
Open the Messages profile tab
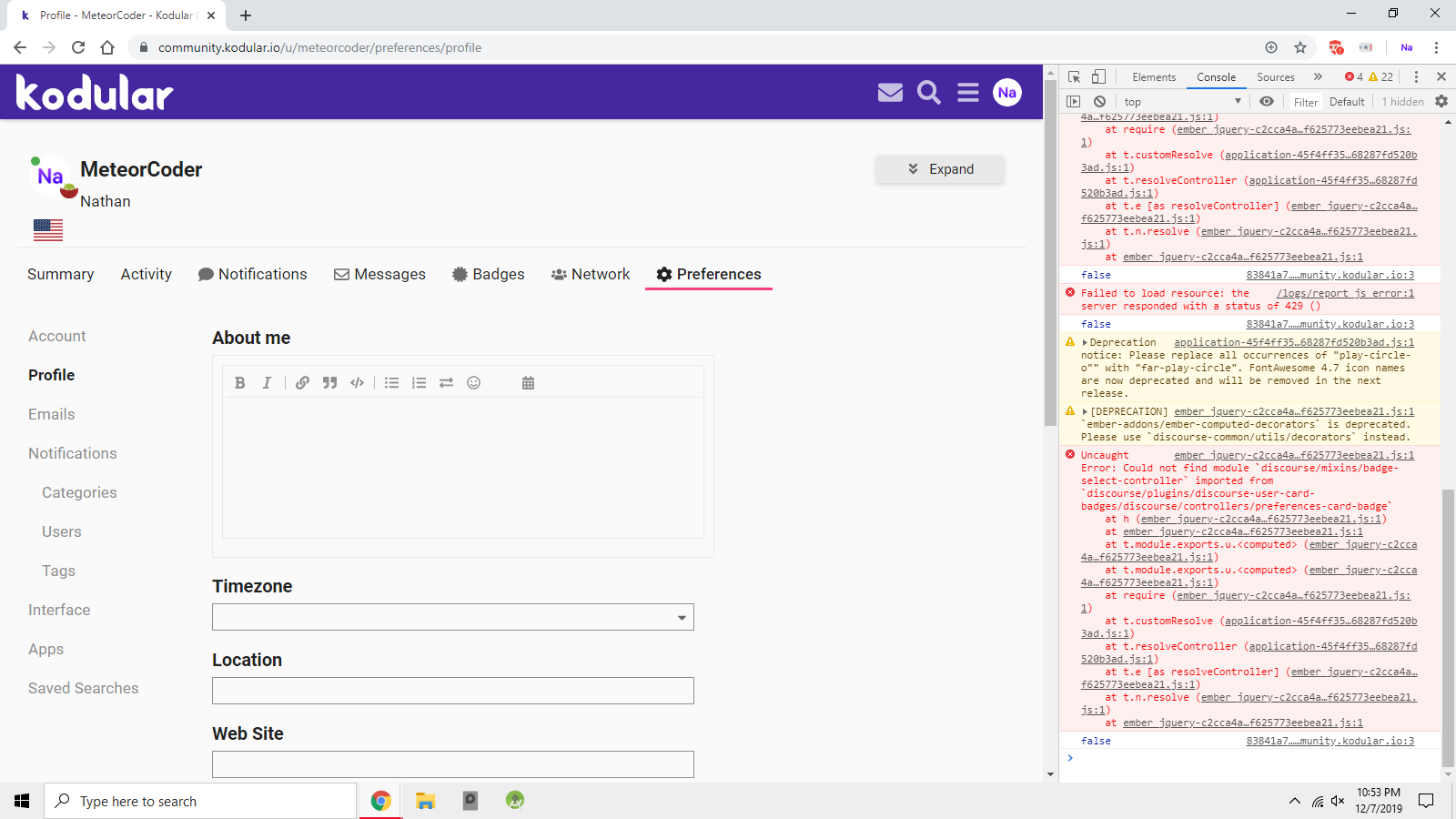tap(379, 274)
